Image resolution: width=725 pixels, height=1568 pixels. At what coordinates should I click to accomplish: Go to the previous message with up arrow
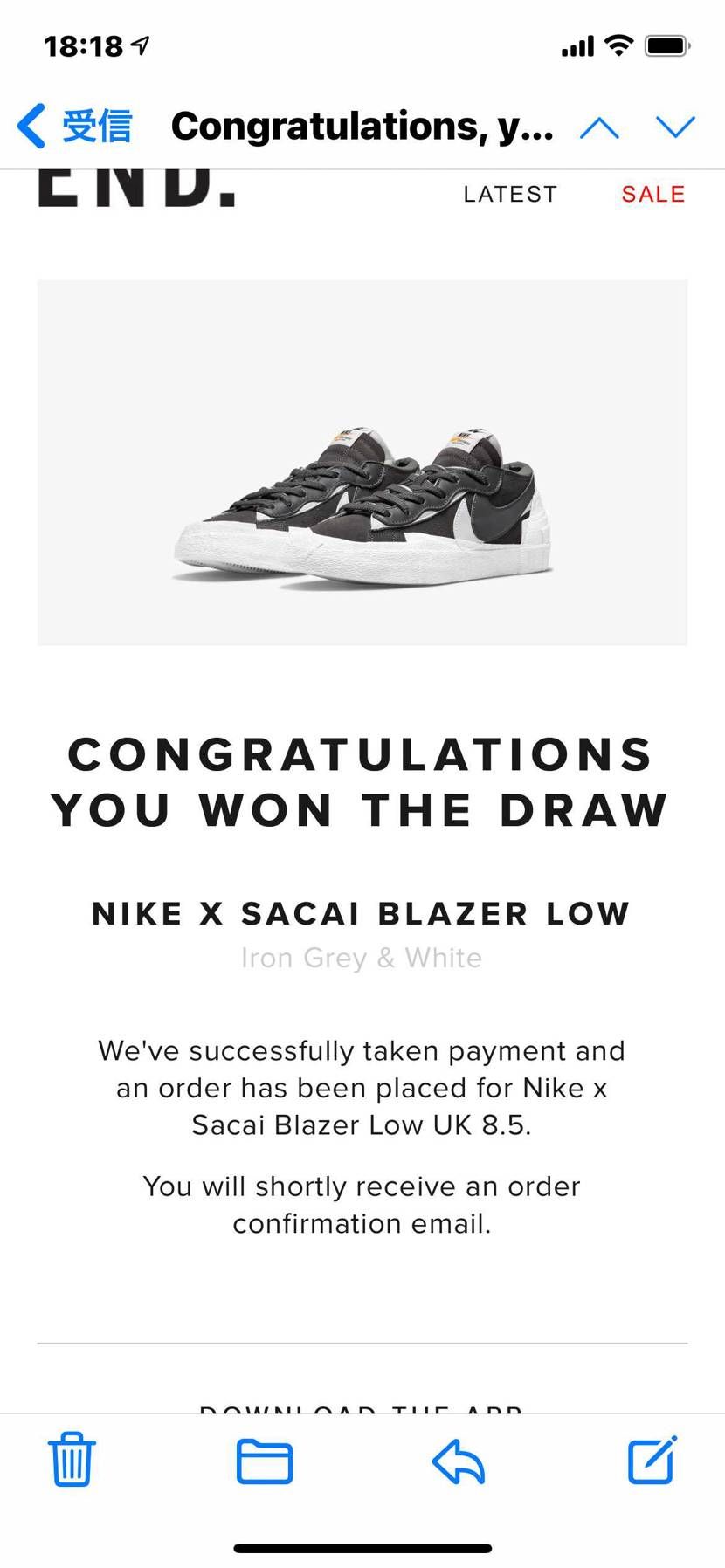[599, 128]
